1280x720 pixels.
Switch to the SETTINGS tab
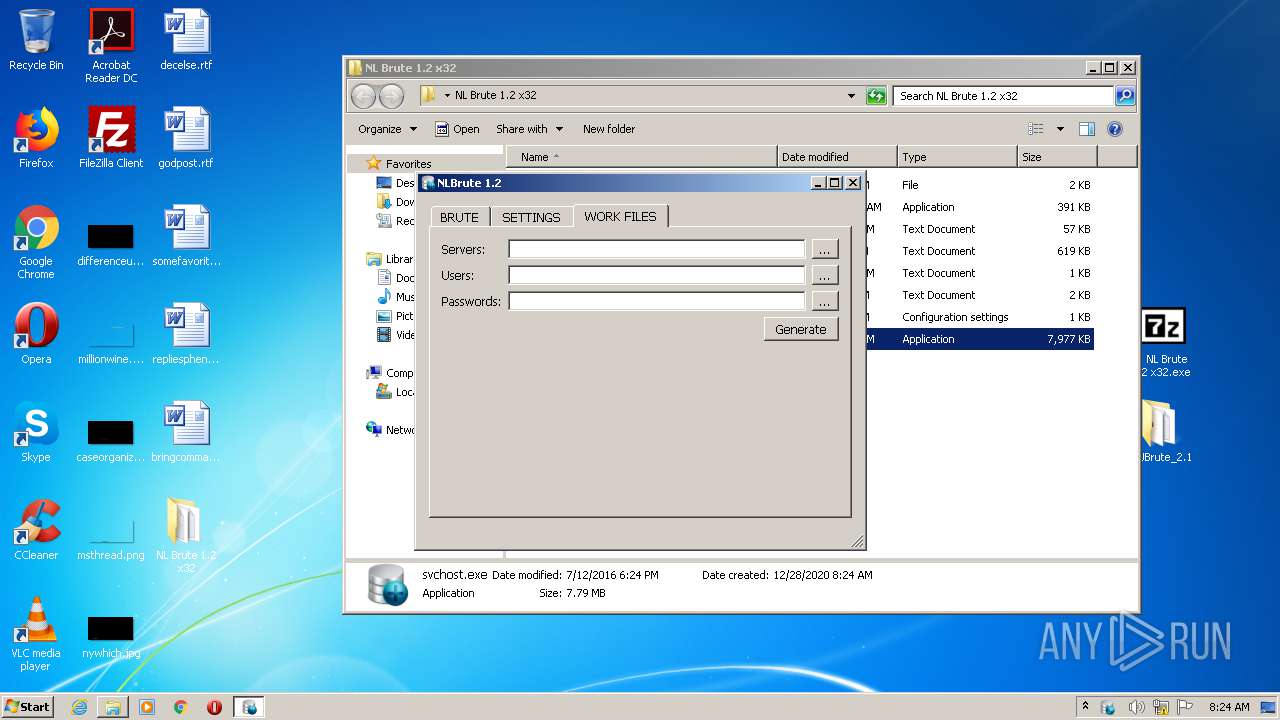coord(531,217)
